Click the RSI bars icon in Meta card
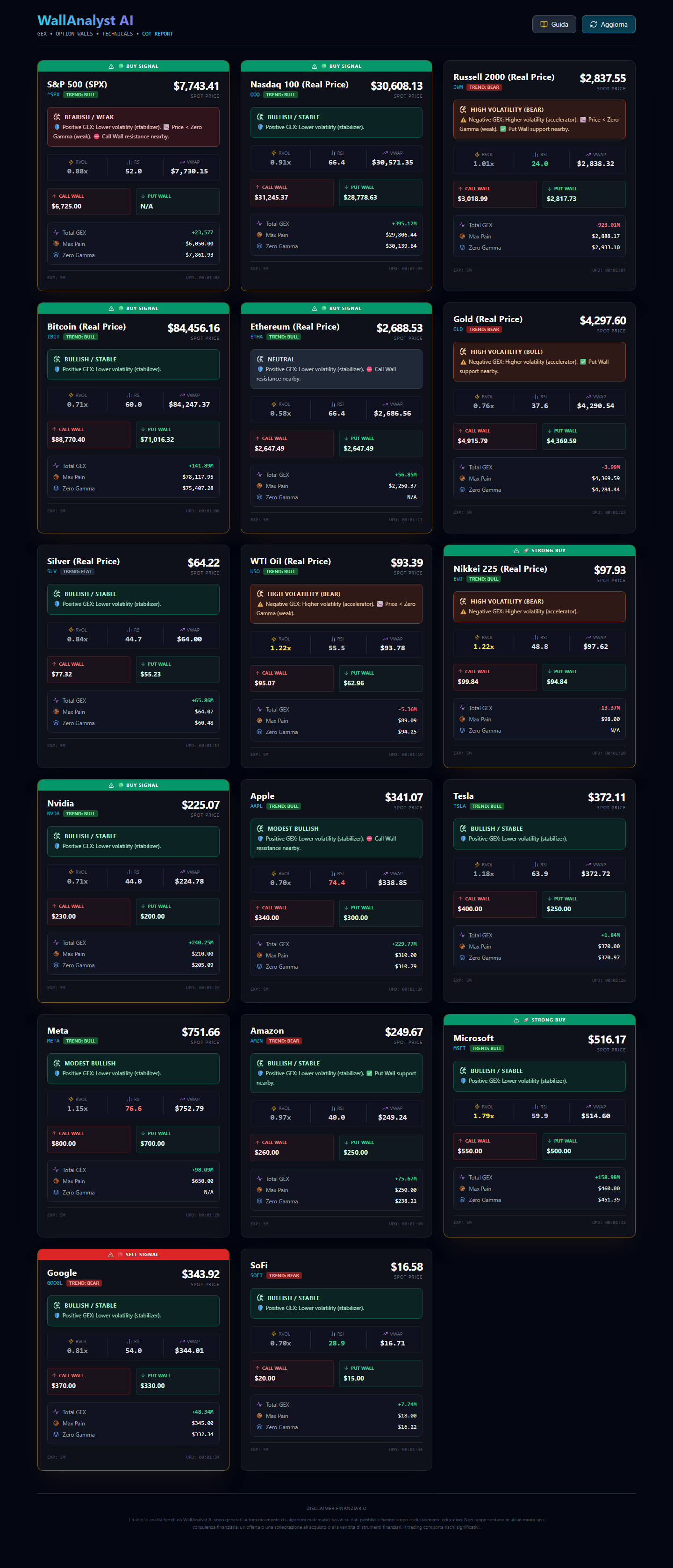 [x=129, y=1099]
